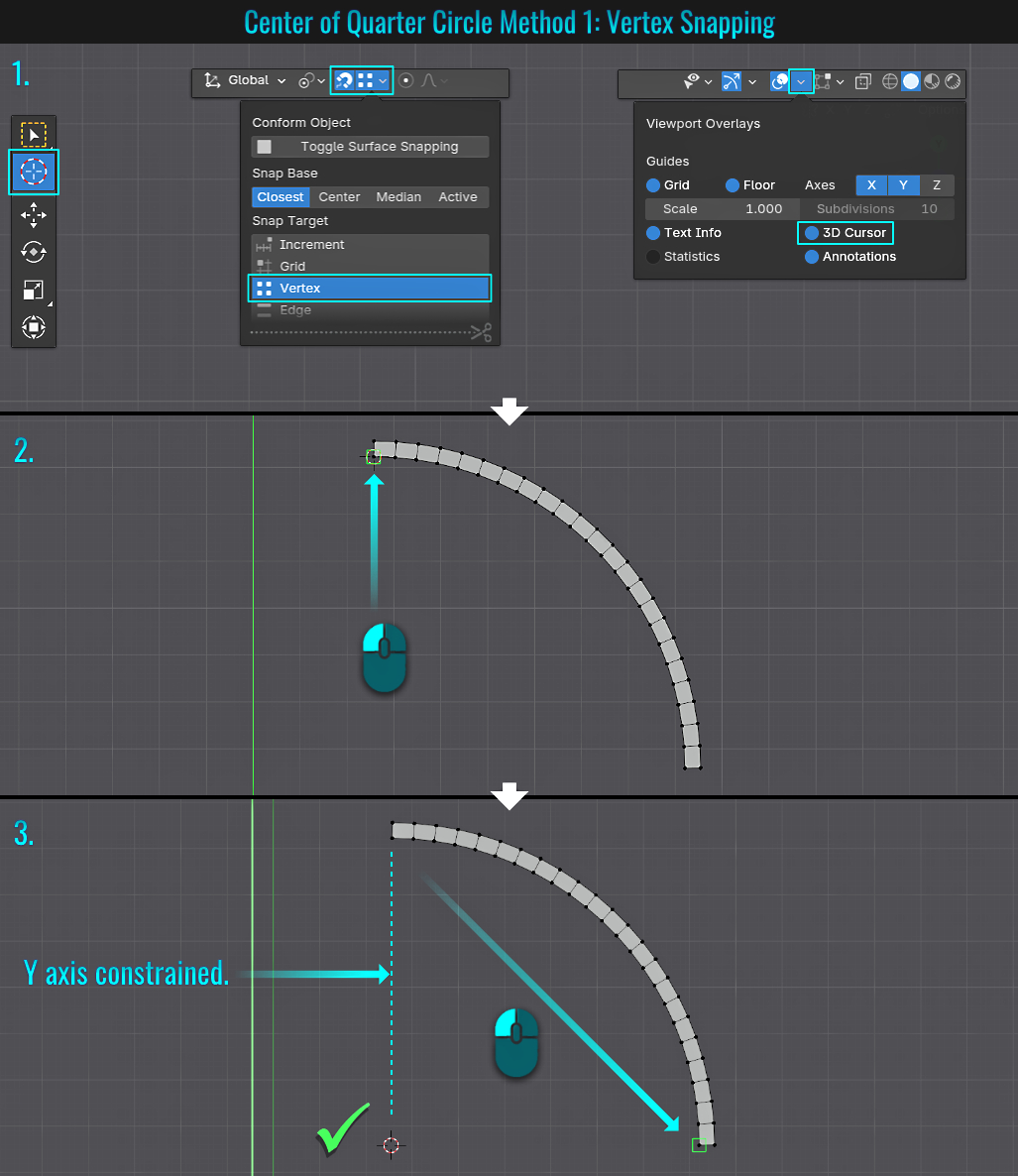Viewport: 1018px width, 1176px height.
Task: Toggle the Statistics overlay
Action: pyautogui.click(x=653, y=257)
